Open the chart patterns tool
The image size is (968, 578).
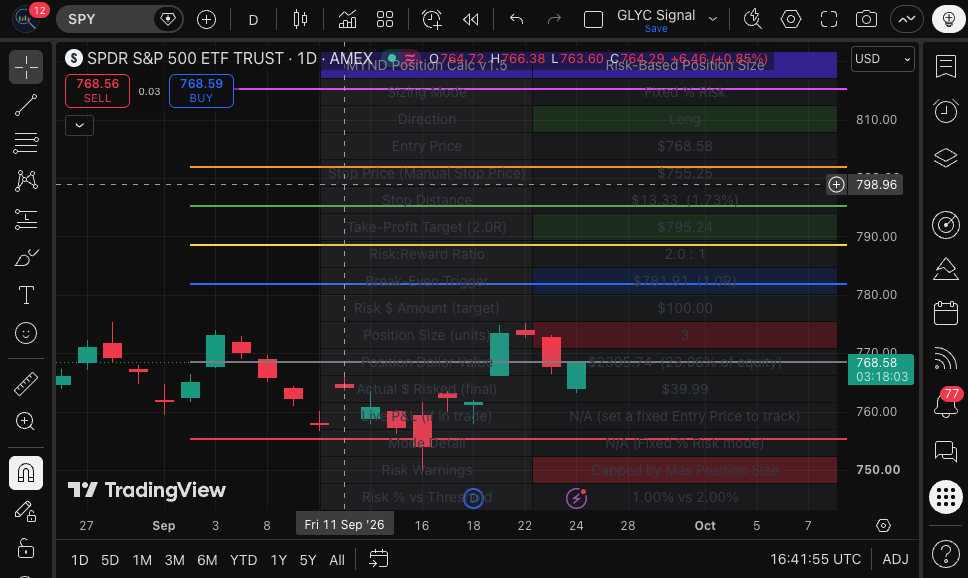tap(26, 180)
